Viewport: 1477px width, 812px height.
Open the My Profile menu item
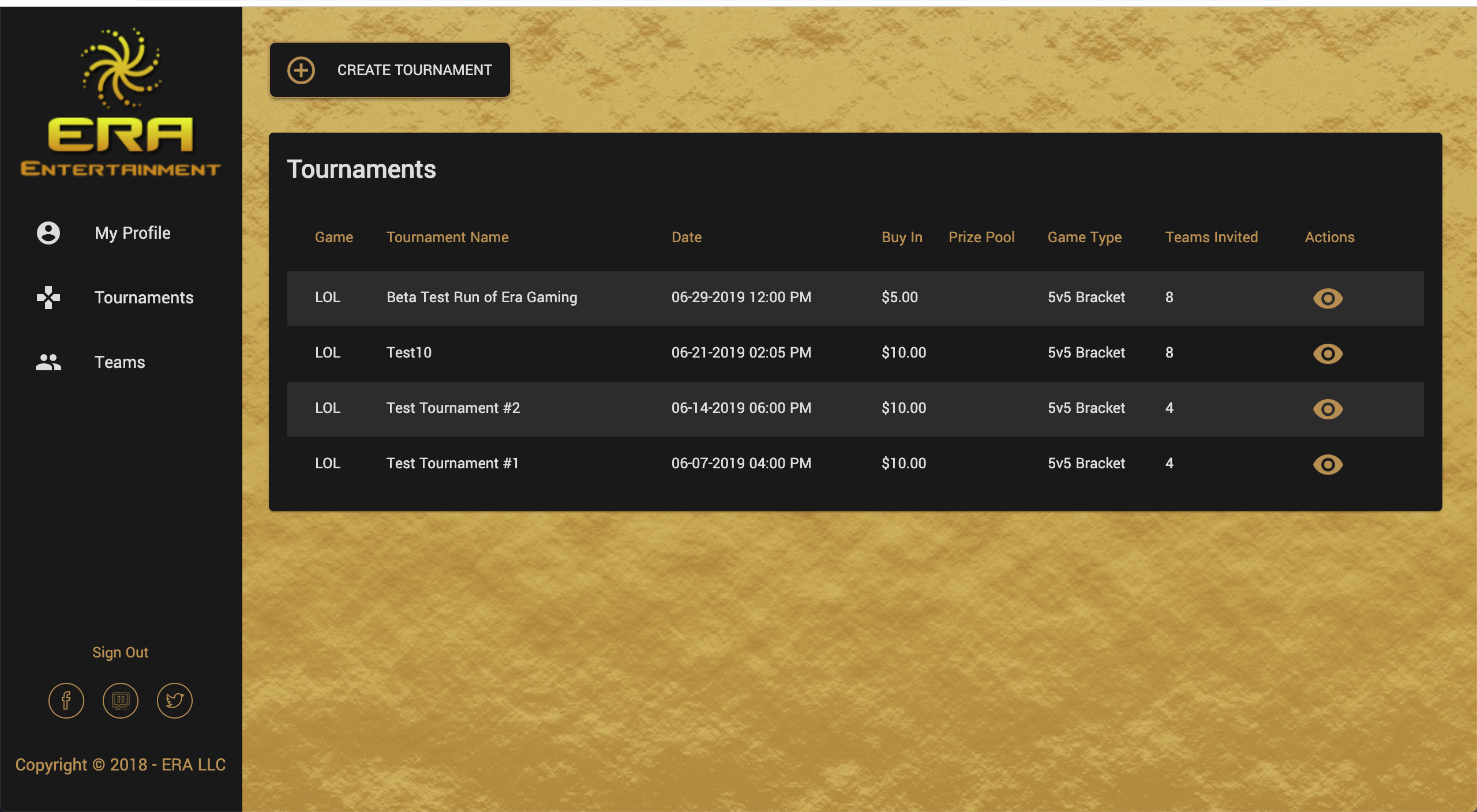tap(121, 233)
